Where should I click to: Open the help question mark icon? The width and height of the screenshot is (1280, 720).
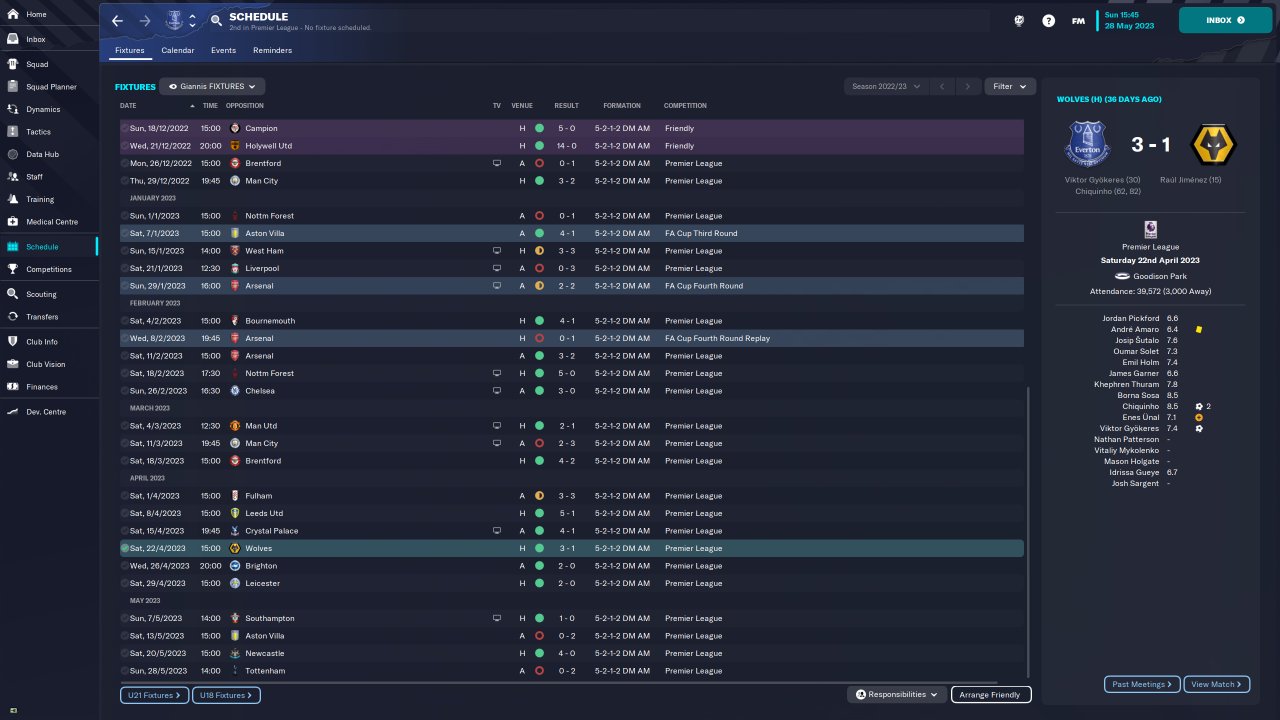coord(1048,20)
